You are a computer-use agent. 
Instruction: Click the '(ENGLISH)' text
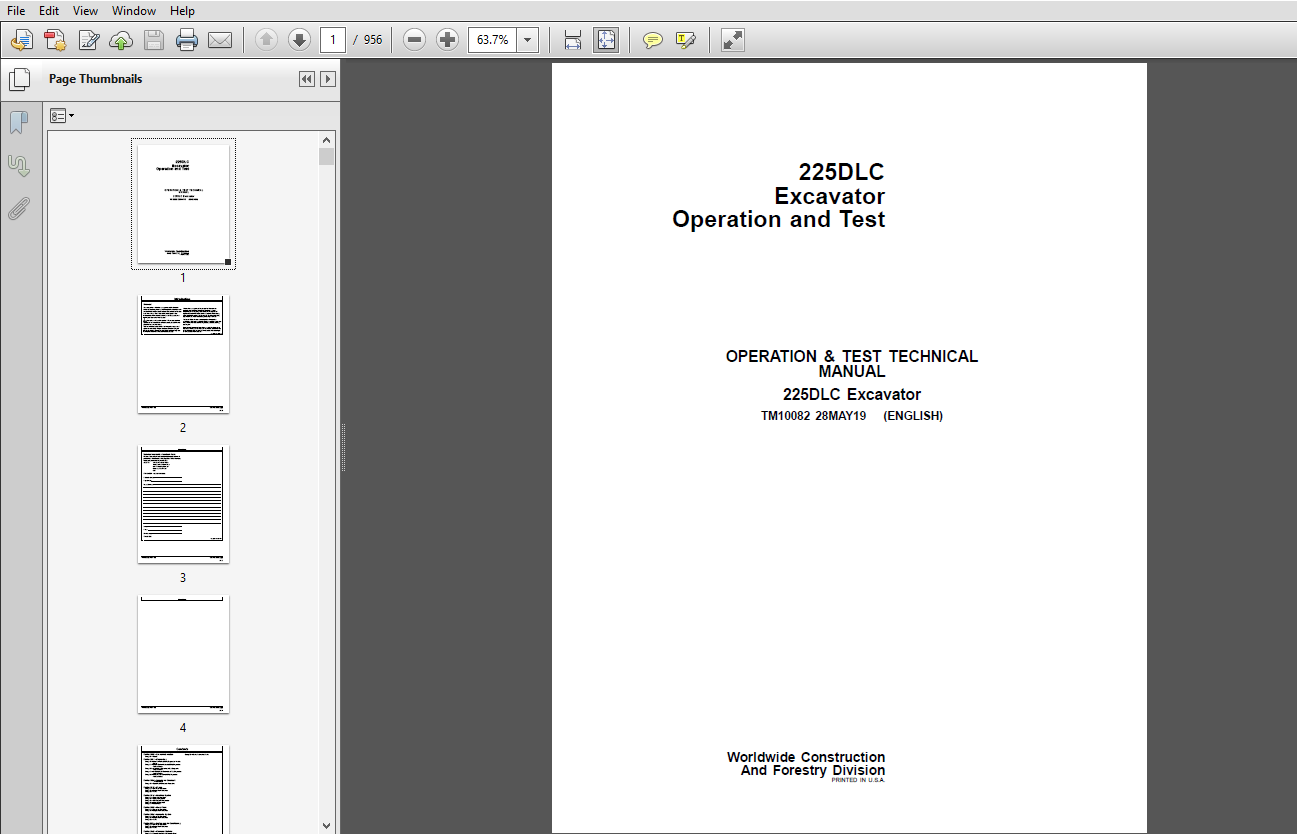coord(913,416)
